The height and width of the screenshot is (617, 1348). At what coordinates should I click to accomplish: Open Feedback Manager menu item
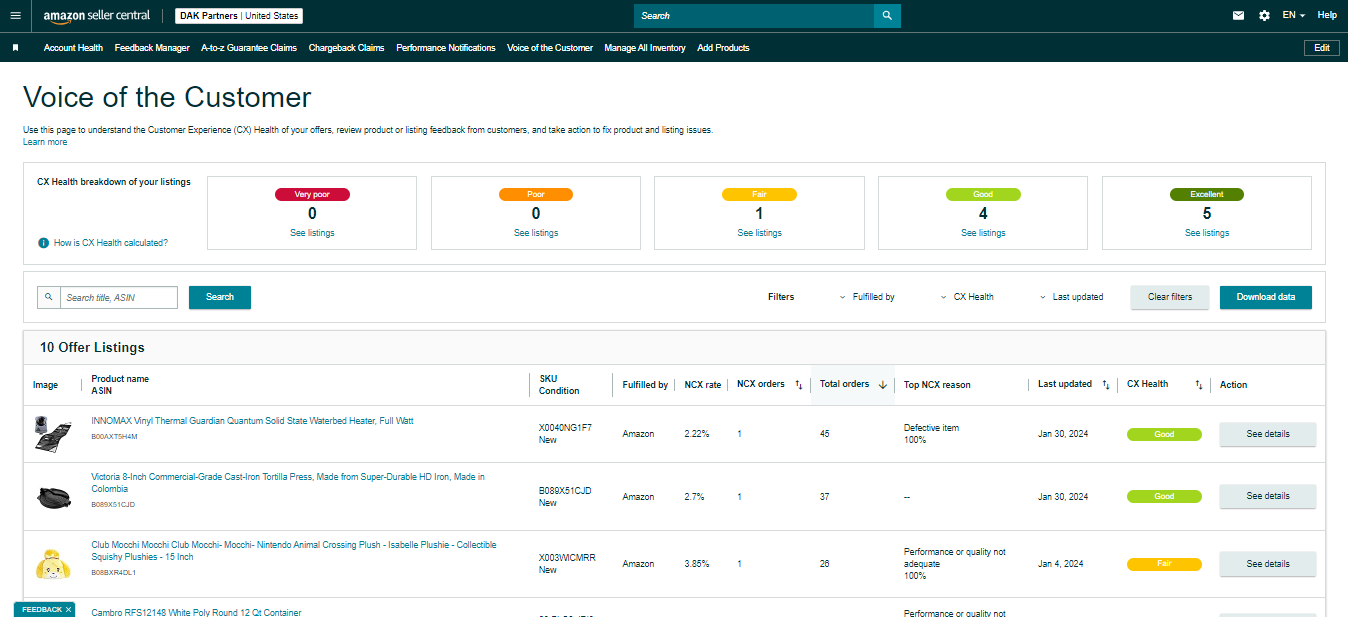[152, 48]
